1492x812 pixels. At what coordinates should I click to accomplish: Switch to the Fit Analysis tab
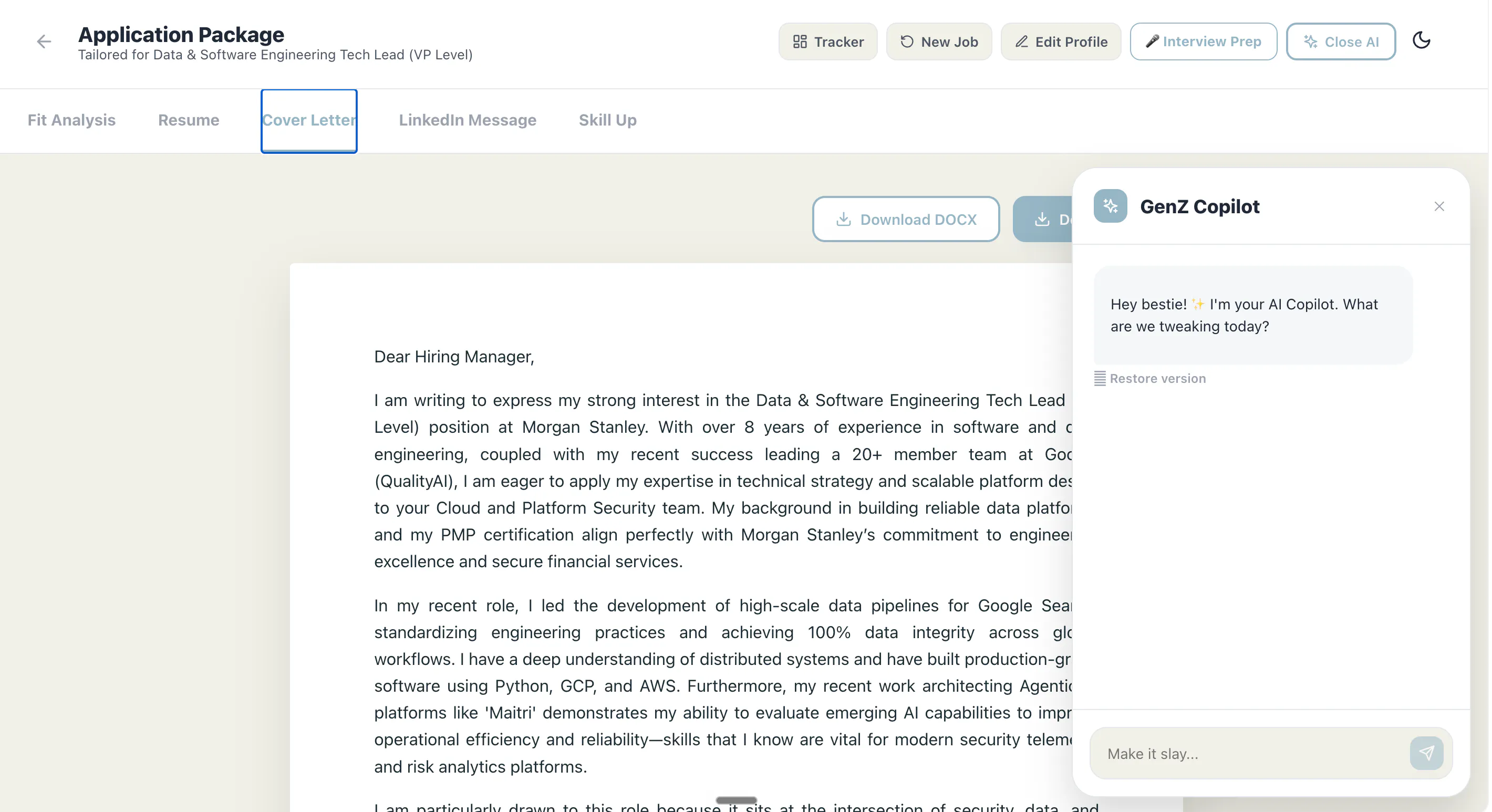71,120
